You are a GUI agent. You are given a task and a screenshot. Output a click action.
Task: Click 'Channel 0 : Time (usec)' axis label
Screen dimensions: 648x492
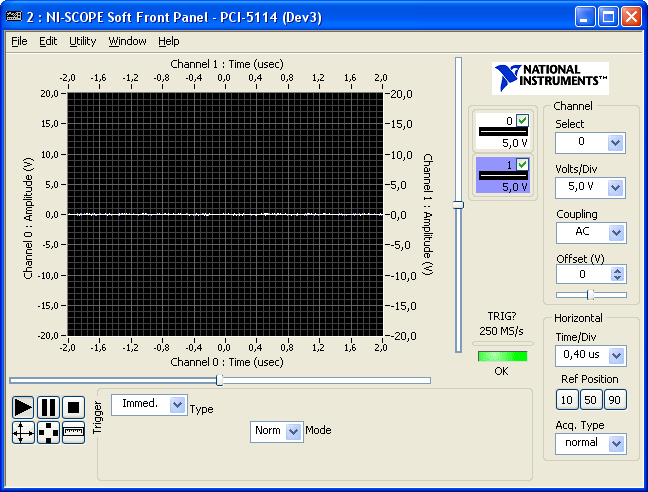tap(227, 362)
